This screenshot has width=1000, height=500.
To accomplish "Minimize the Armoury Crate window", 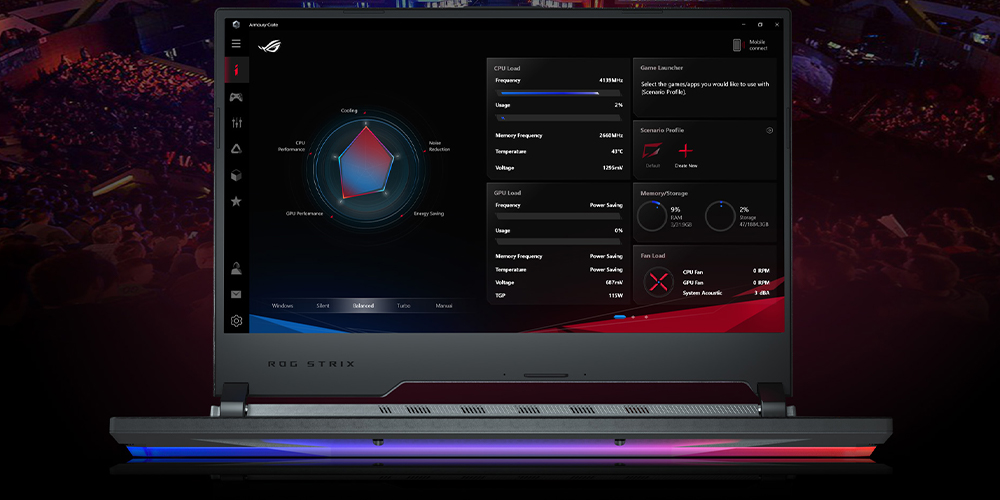I will click(x=744, y=24).
